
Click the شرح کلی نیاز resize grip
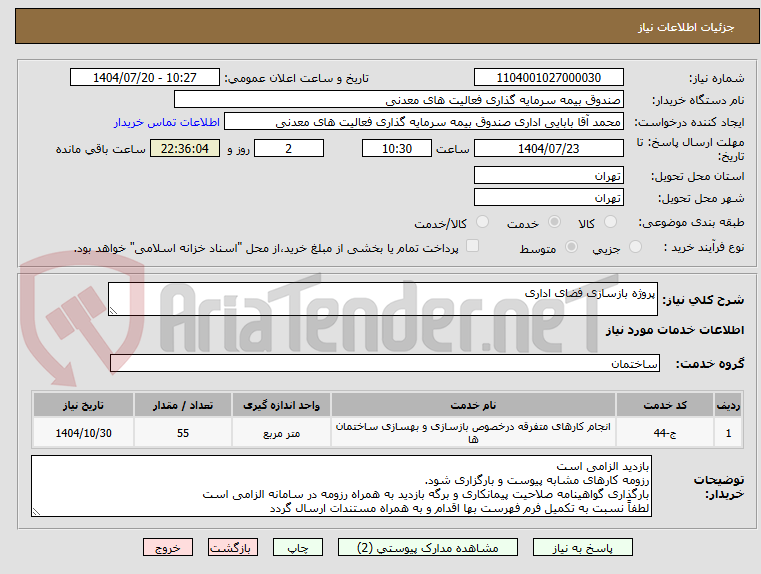tap(113, 311)
